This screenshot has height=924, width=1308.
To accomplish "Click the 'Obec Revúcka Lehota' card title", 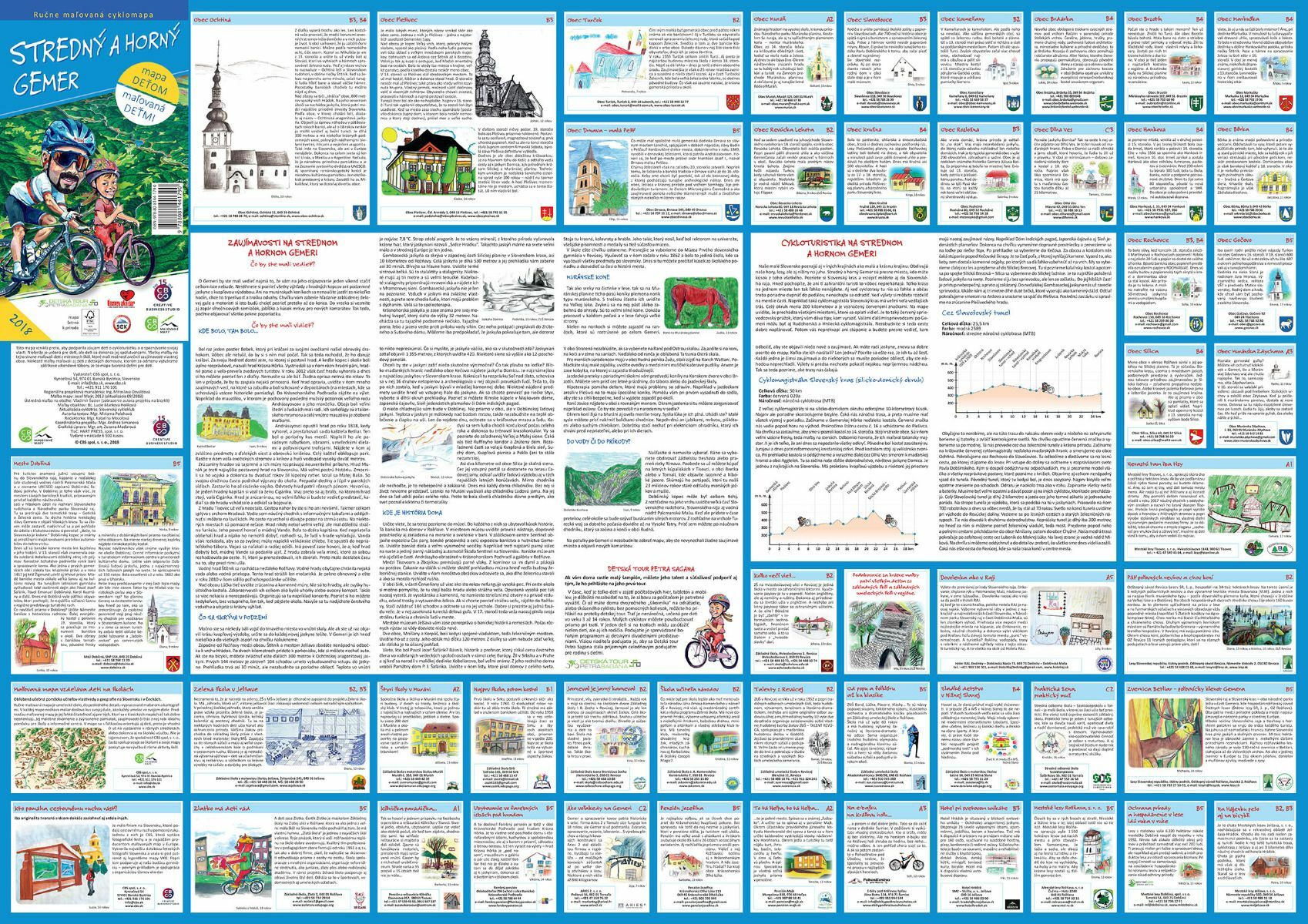I will point(784,130).
